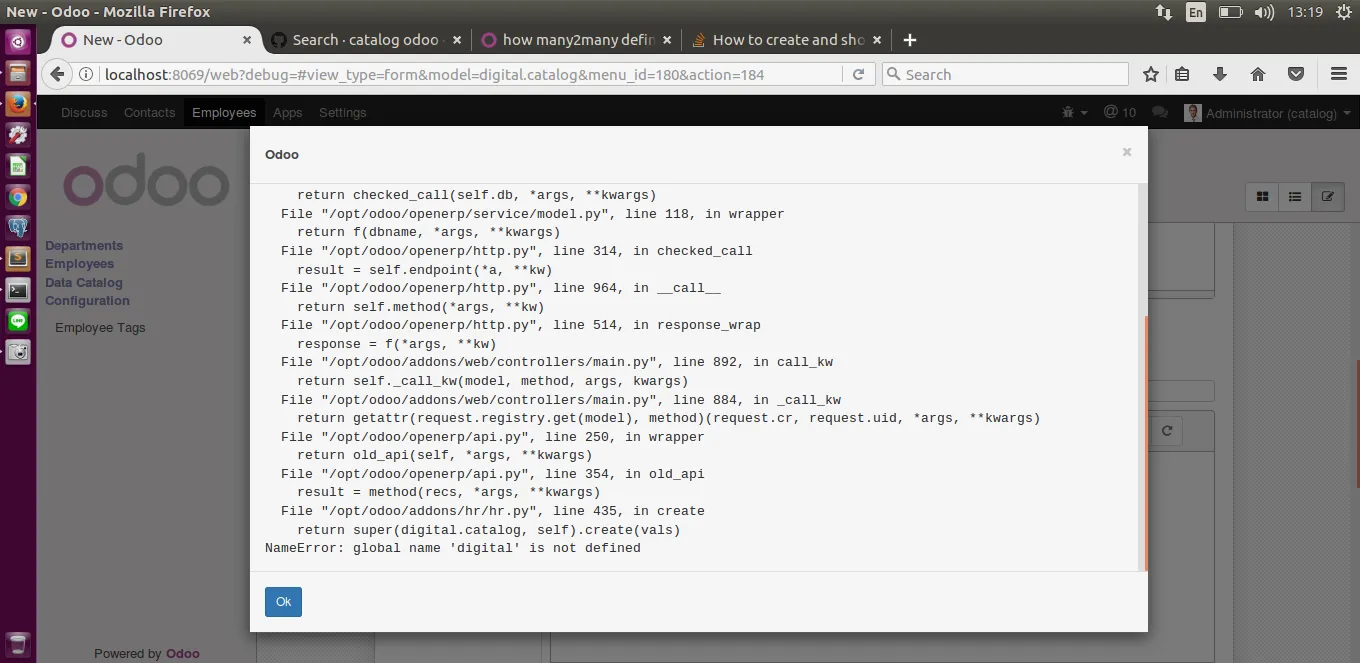
Task: Open battery indicator in top panel
Action: click(1230, 12)
